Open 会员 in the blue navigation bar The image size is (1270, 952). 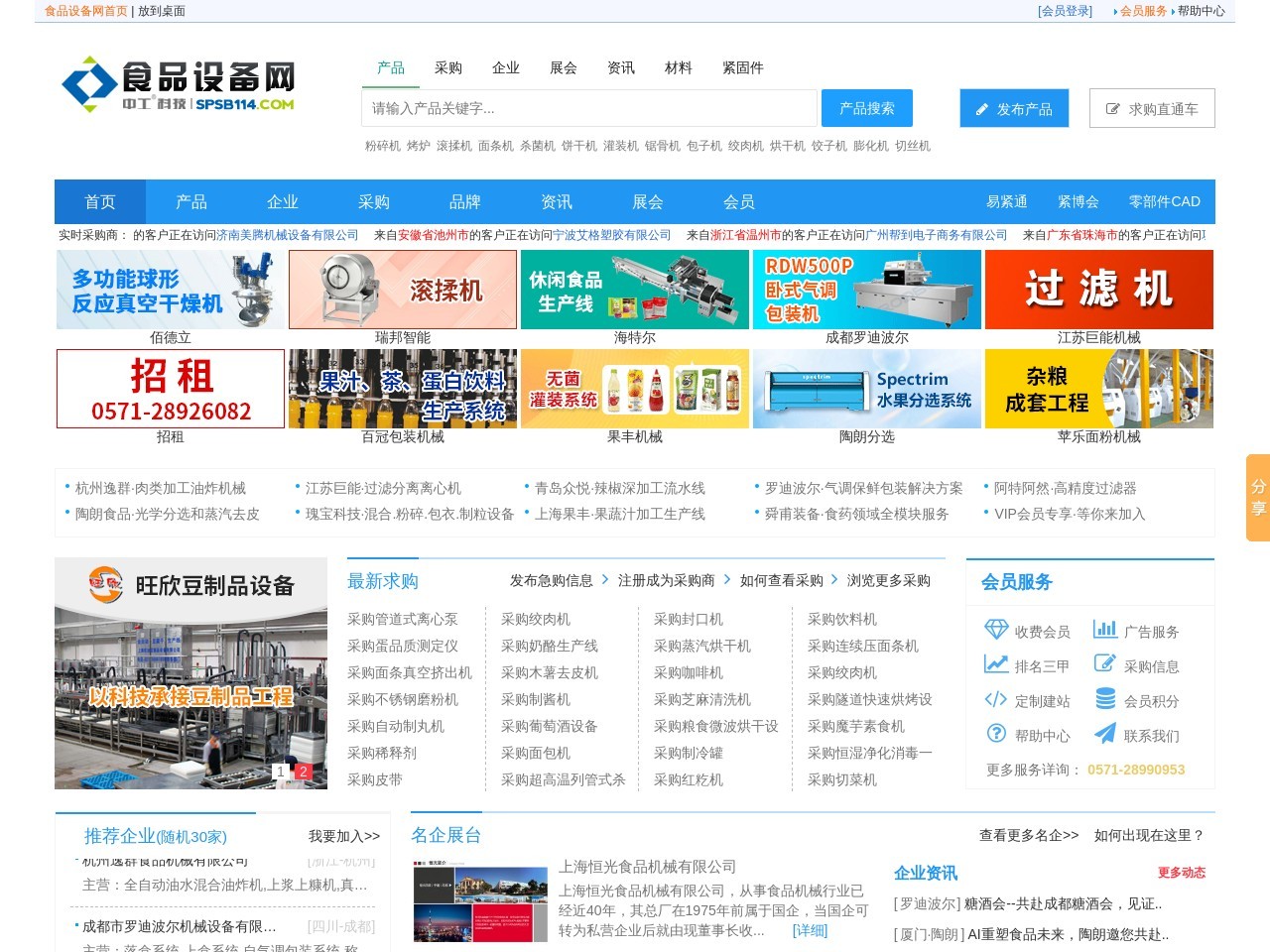(739, 201)
